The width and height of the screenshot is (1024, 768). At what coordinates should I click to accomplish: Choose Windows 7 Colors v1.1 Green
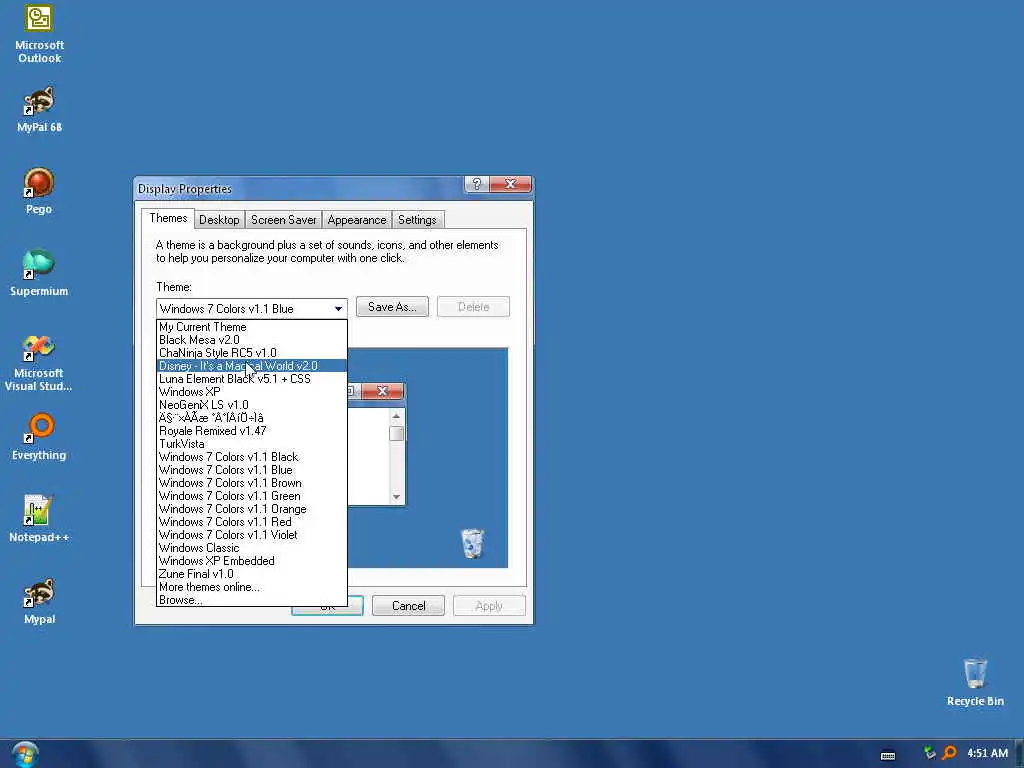(x=252, y=496)
